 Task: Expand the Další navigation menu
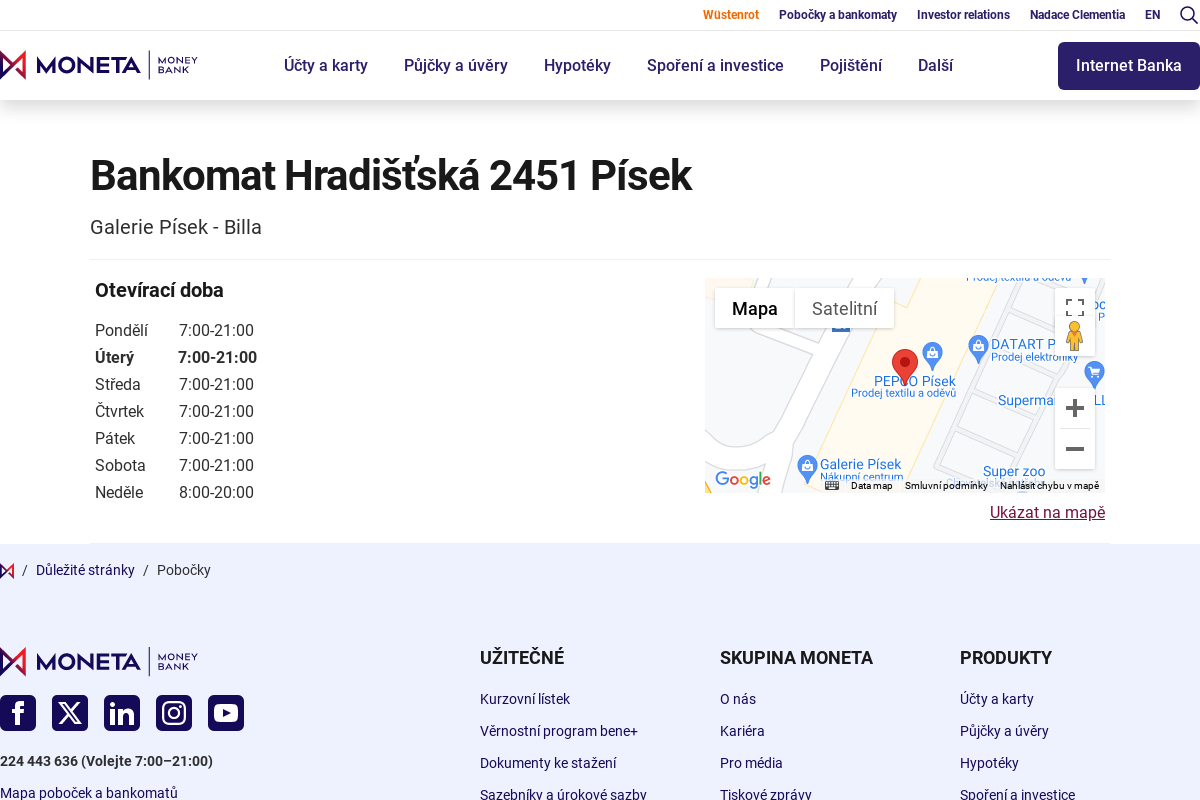935,66
